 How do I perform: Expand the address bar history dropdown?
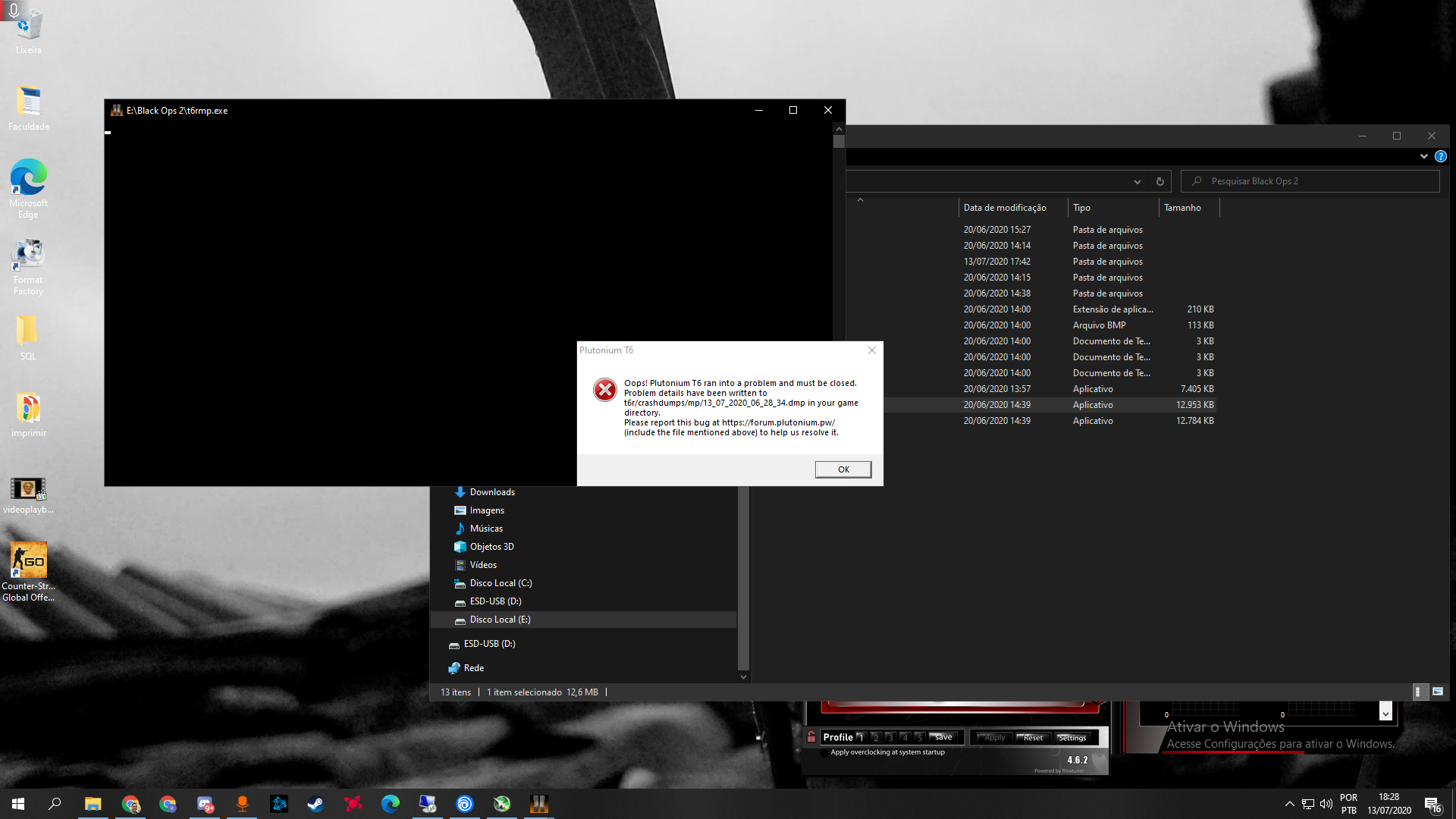click(1137, 181)
